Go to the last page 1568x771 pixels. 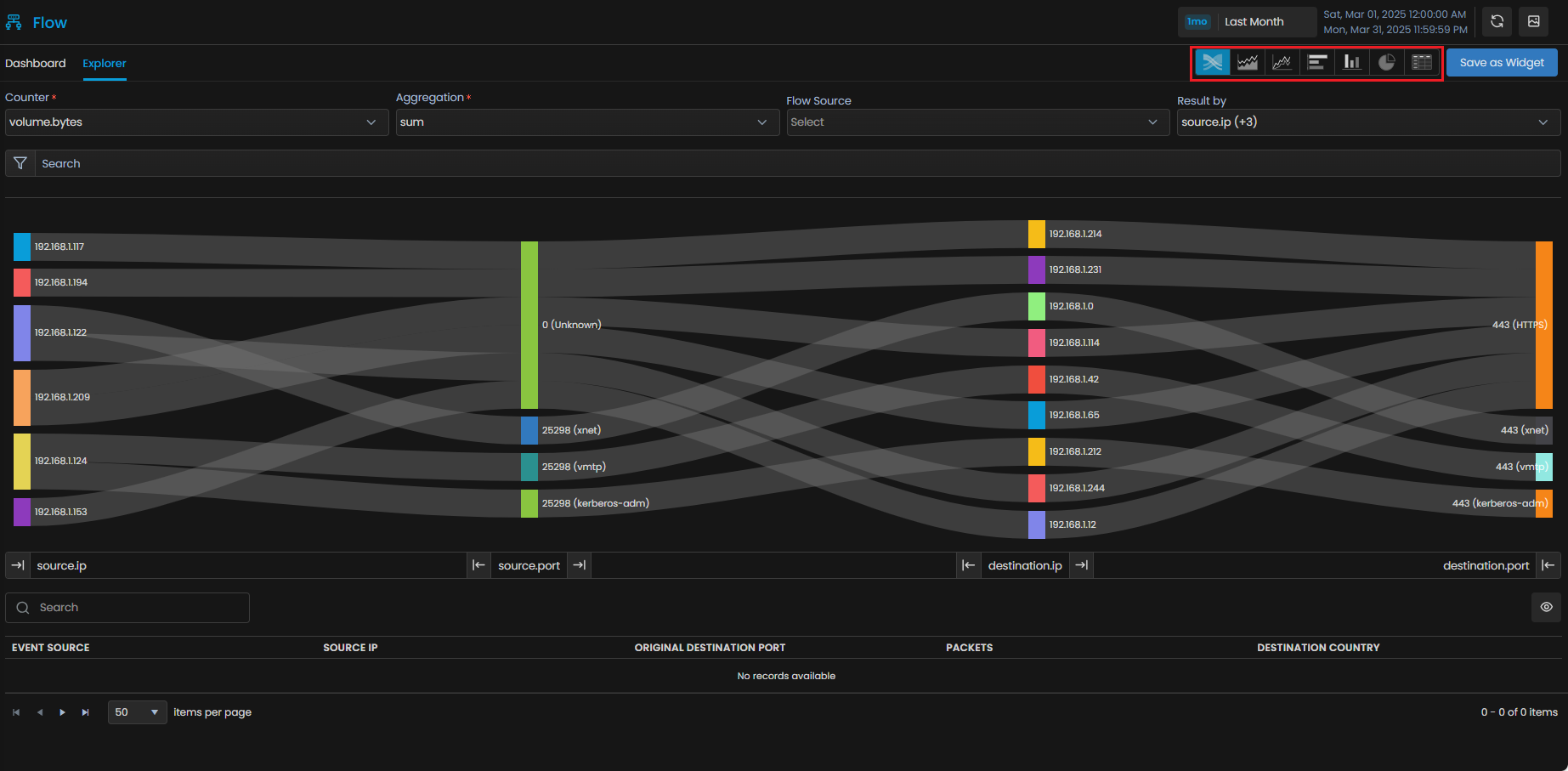tap(85, 712)
